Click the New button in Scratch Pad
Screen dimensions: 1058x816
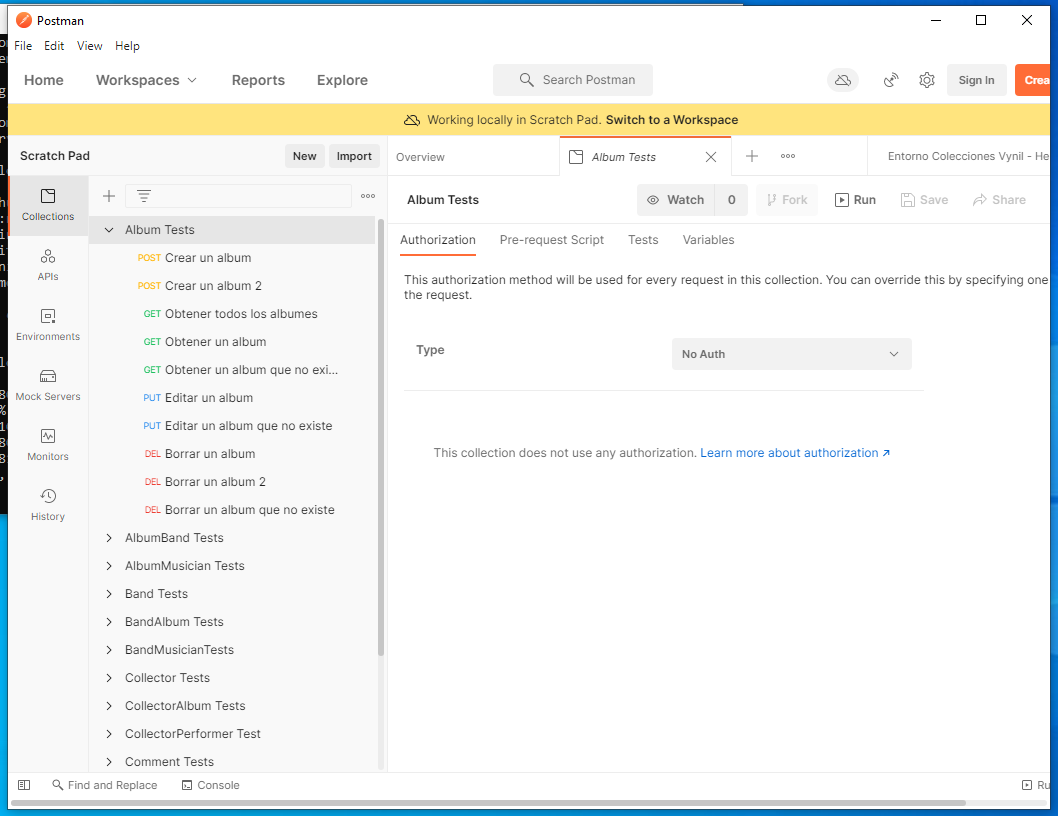click(x=304, y=156)
